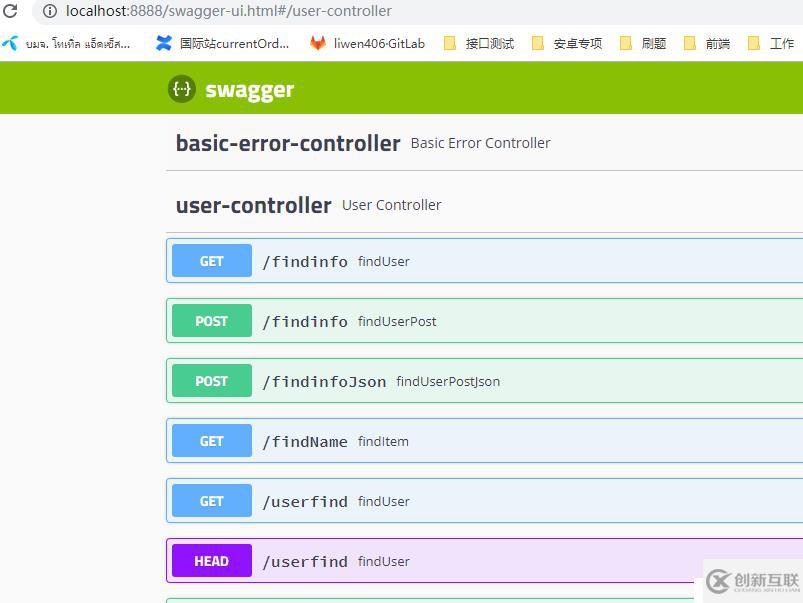Click HEAD button for /userfind

(212, 560)
